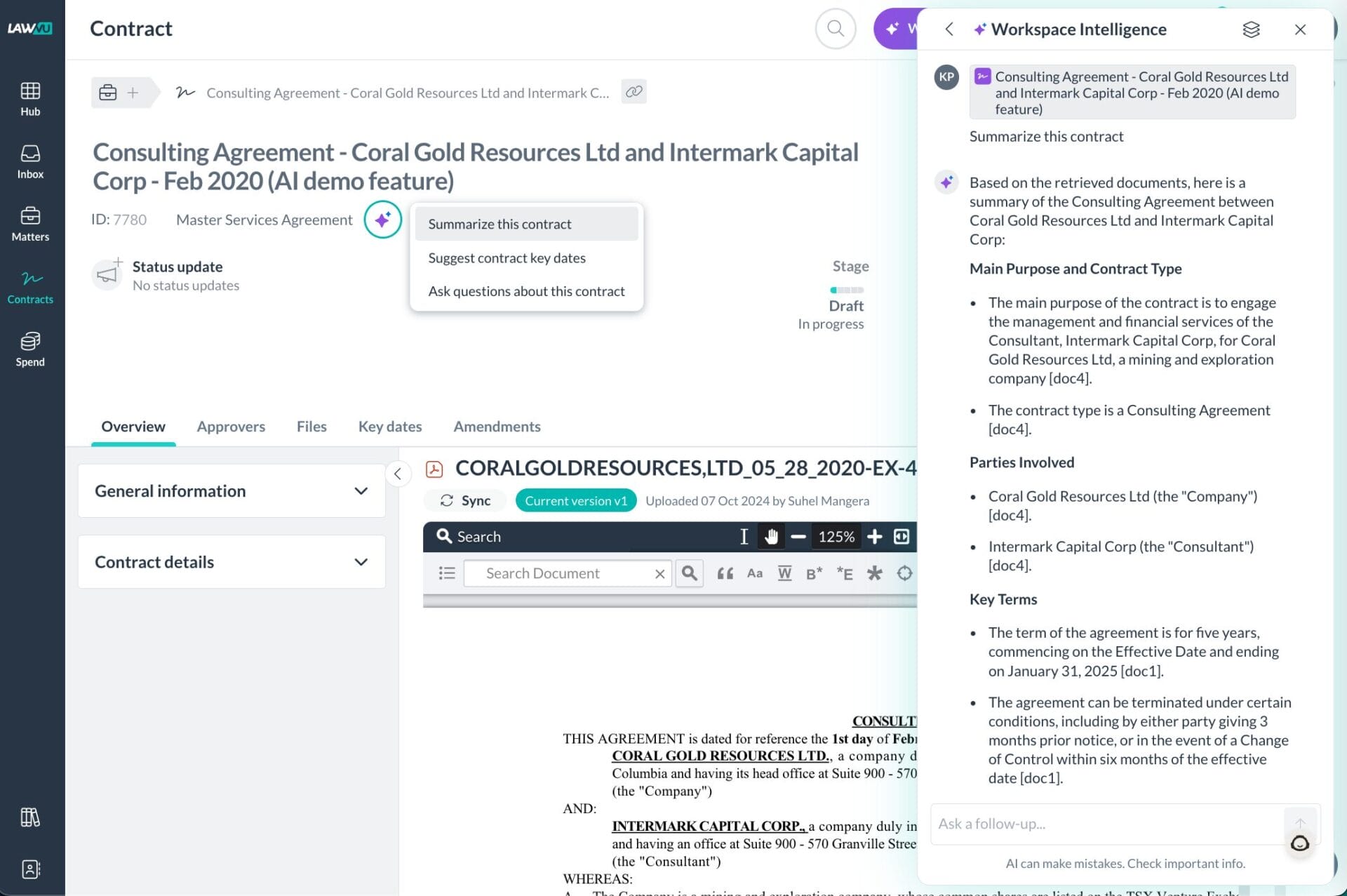
Task: Toggle match case Aa option
Action: 755,573
